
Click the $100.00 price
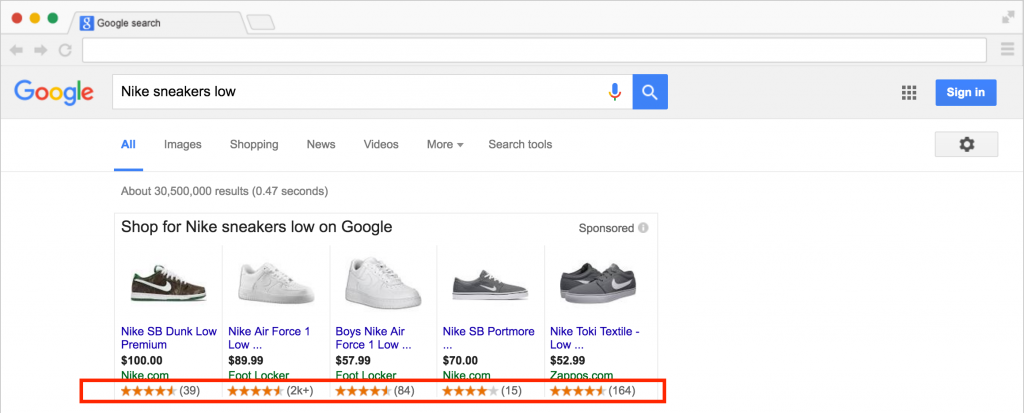pyautogui.click(x=142, y=360)
